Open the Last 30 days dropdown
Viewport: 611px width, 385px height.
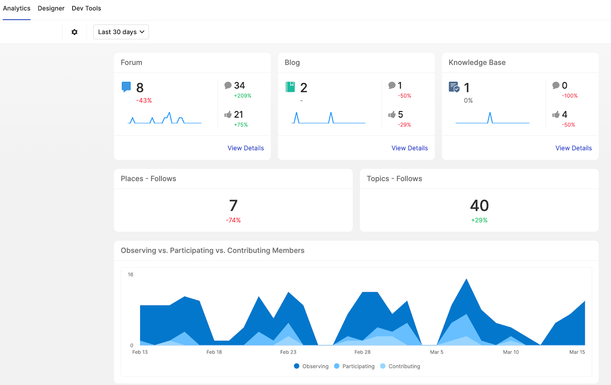(x=121, y=32)
